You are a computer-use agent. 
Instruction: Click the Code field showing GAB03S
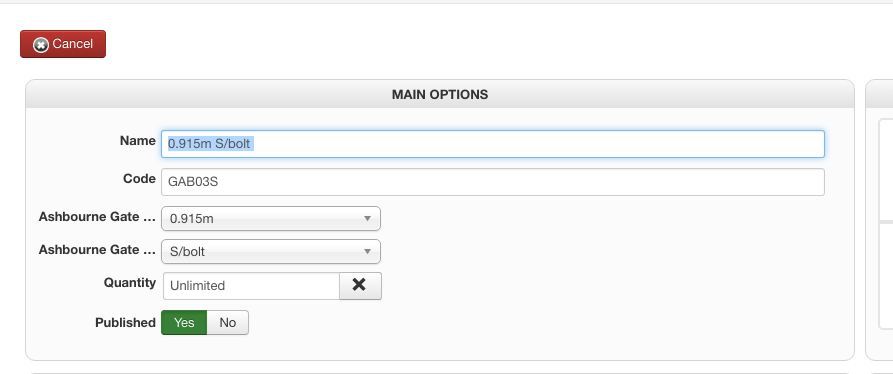point(493,182)
